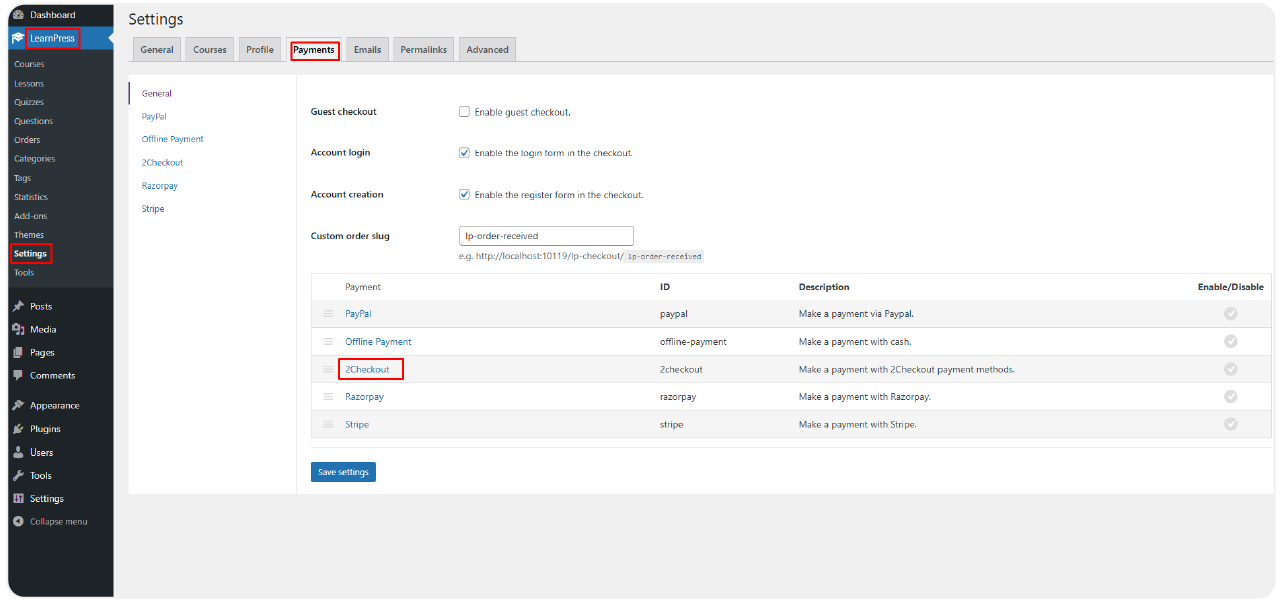Image resolution: width=1281 pixels, height=601 pixels.
Task: Enable the guest checkout checkbox
Action: pos(464,112)
